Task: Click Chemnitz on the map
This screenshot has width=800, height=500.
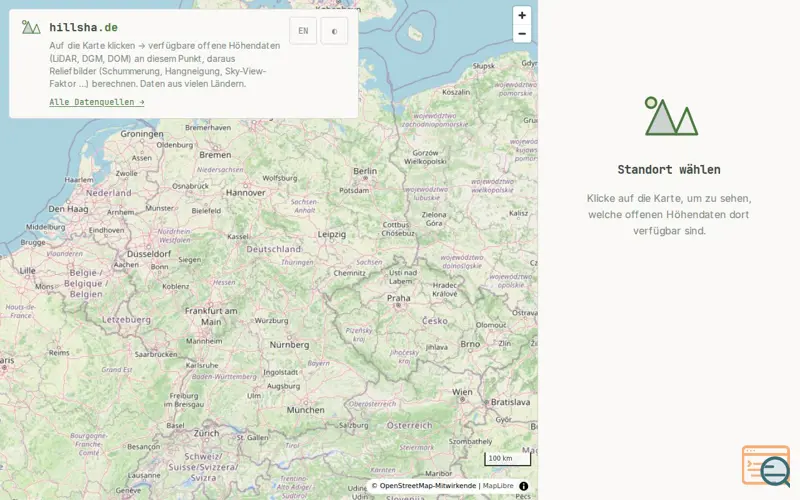Action: [349, 273]
